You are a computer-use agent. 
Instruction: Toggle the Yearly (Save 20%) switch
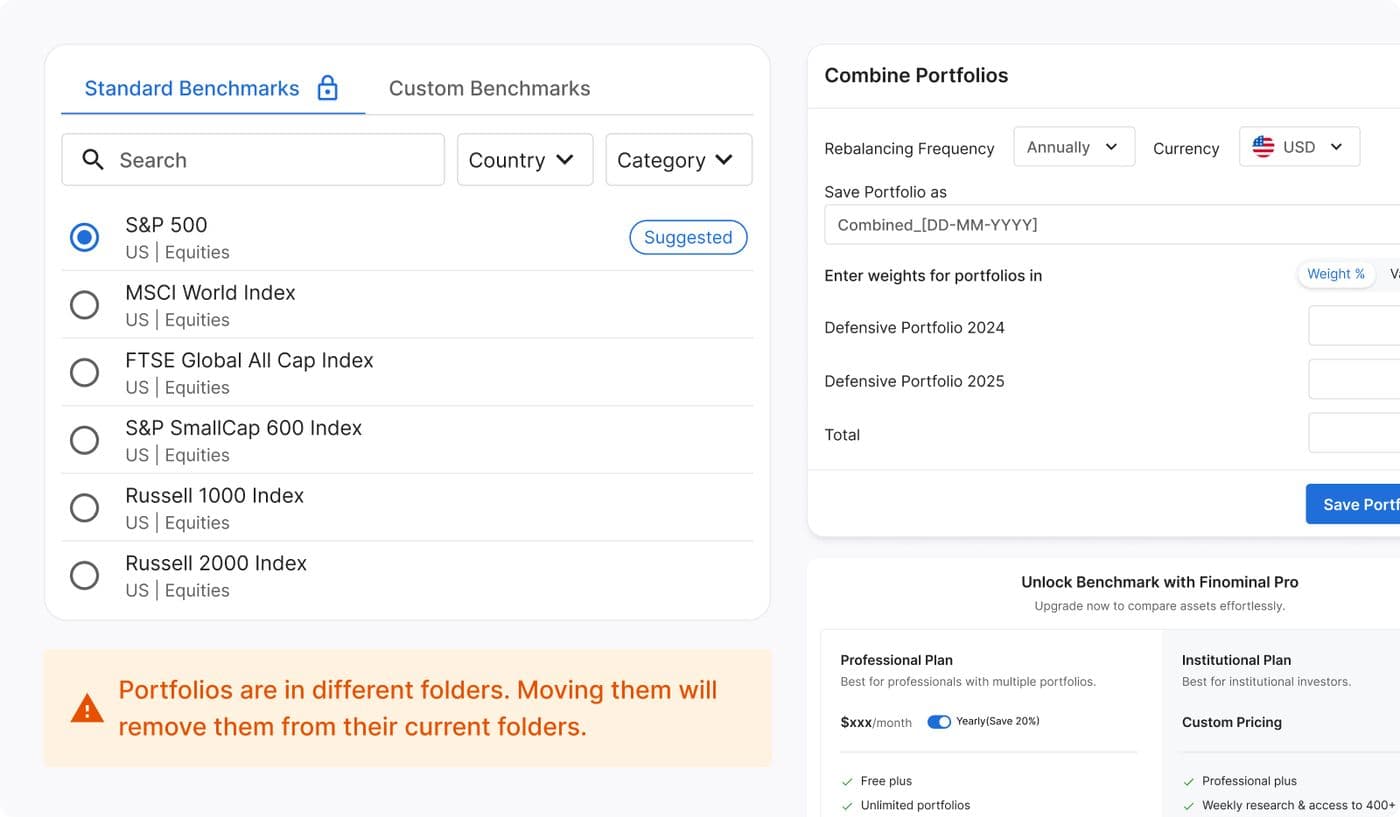coord(939,722)
